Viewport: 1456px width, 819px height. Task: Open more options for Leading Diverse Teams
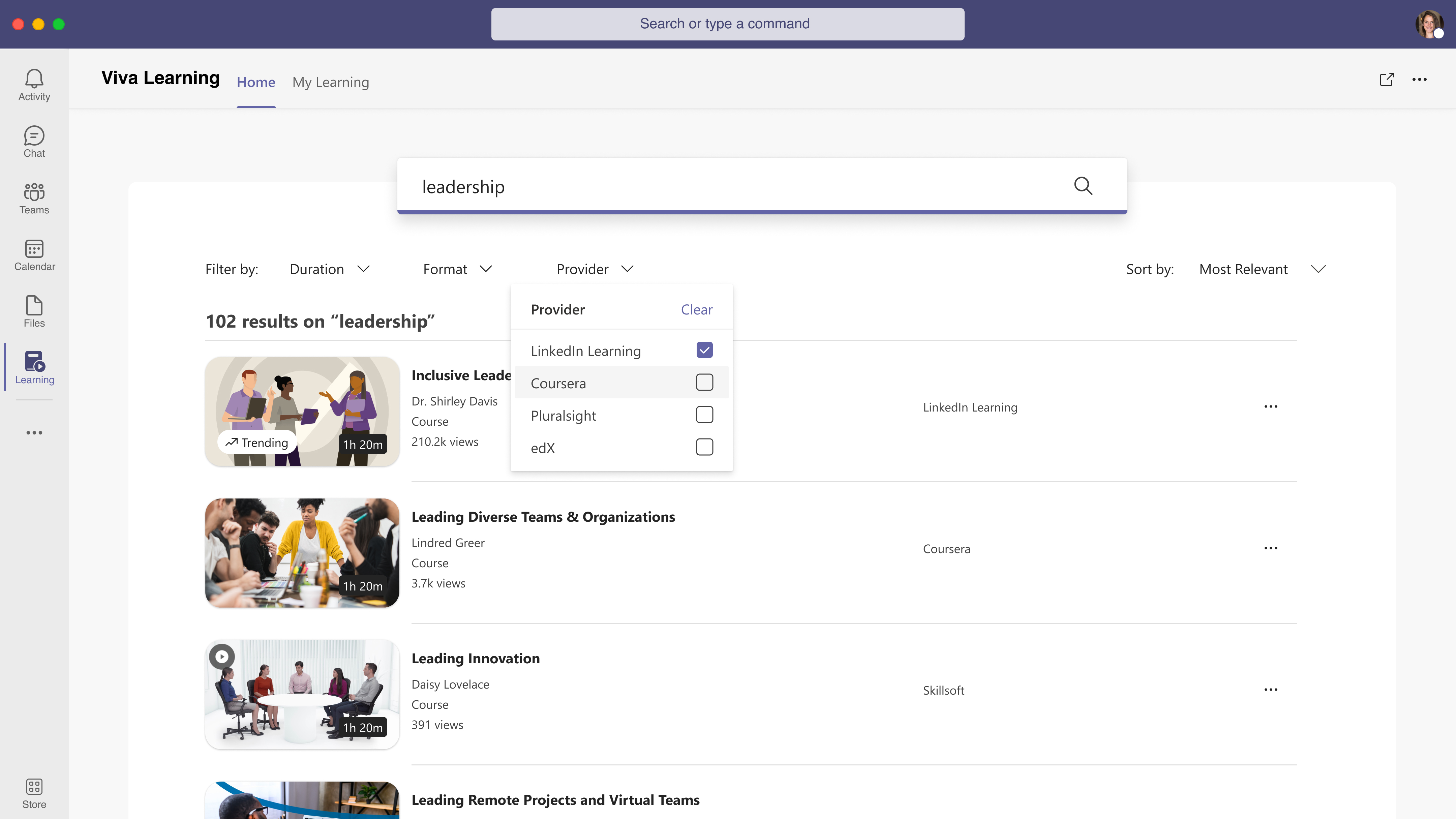tap(1271, 548)
